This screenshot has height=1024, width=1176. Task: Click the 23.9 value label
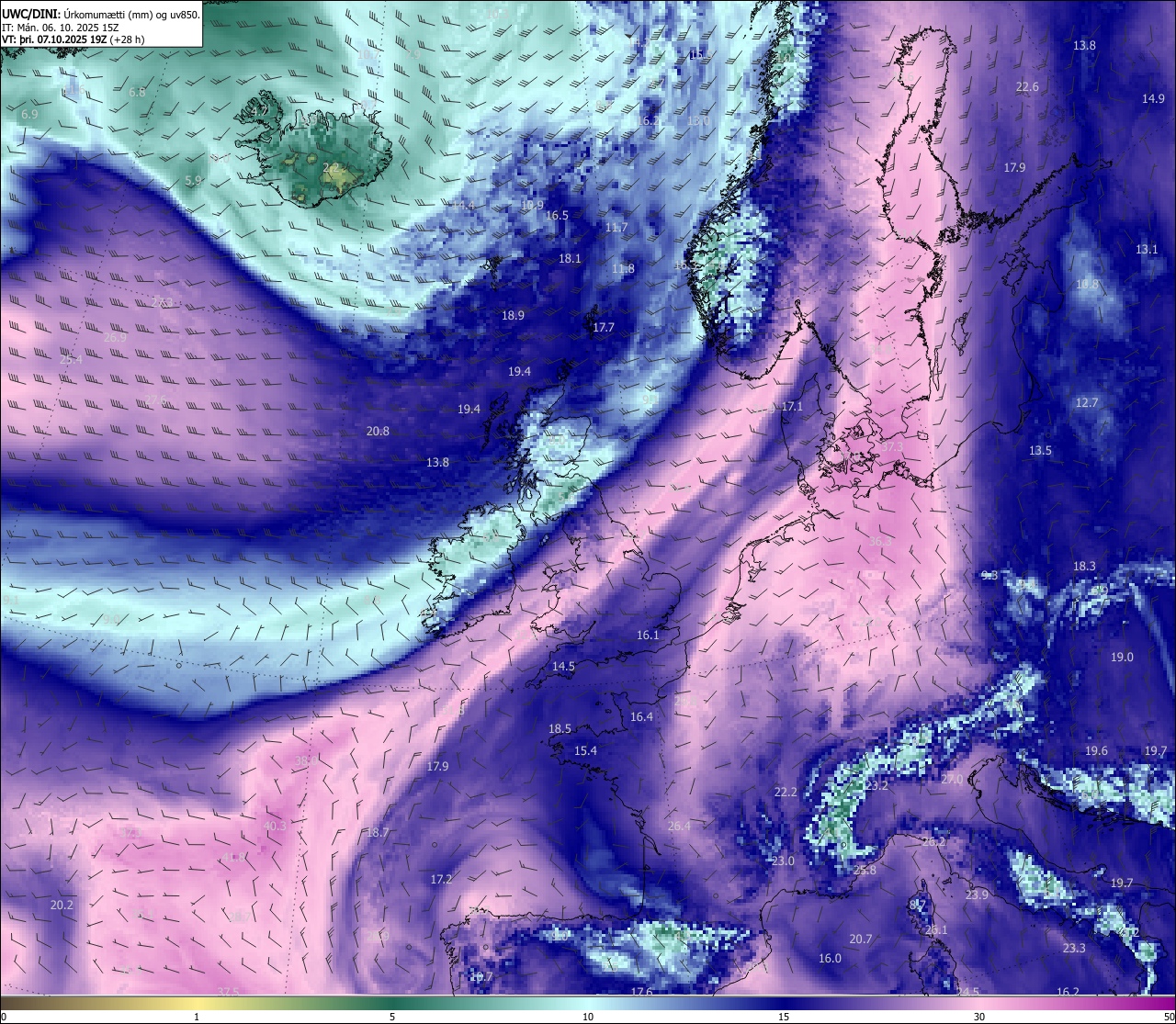click(x=977, y=895)
